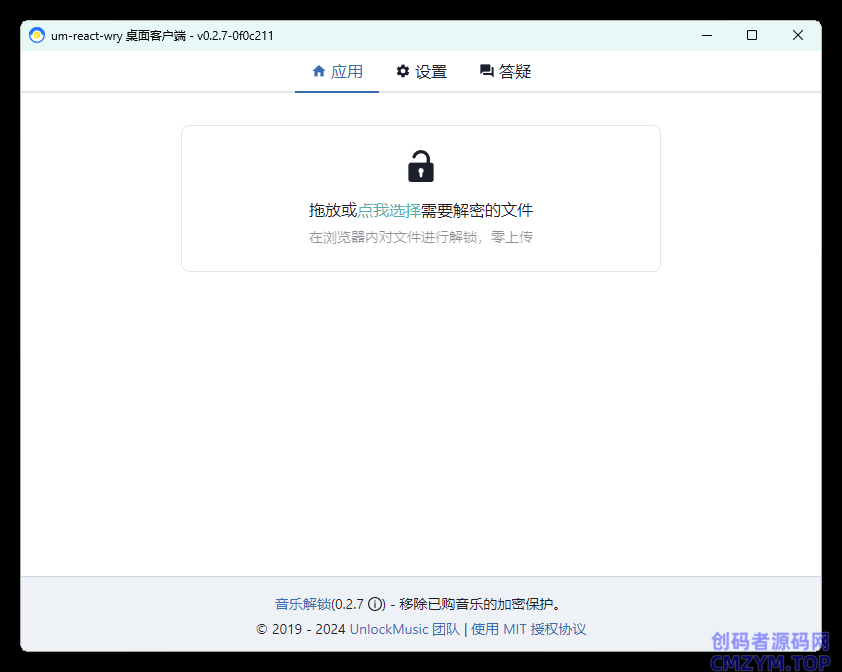Minimize the um-react-wry window

(x=706, y=35)
